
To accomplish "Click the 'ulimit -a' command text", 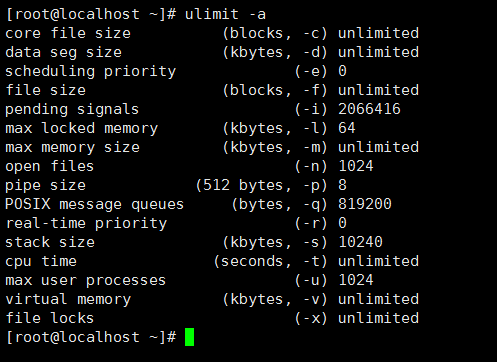I will [x=225, y=14].
